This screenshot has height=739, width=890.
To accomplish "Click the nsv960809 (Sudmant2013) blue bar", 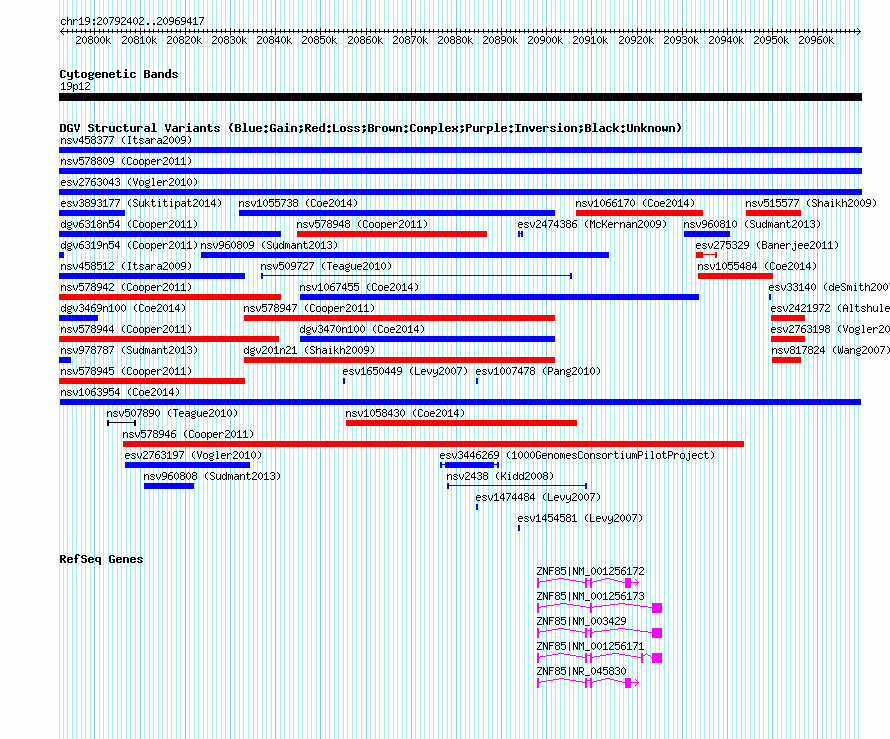I will 405,255.
